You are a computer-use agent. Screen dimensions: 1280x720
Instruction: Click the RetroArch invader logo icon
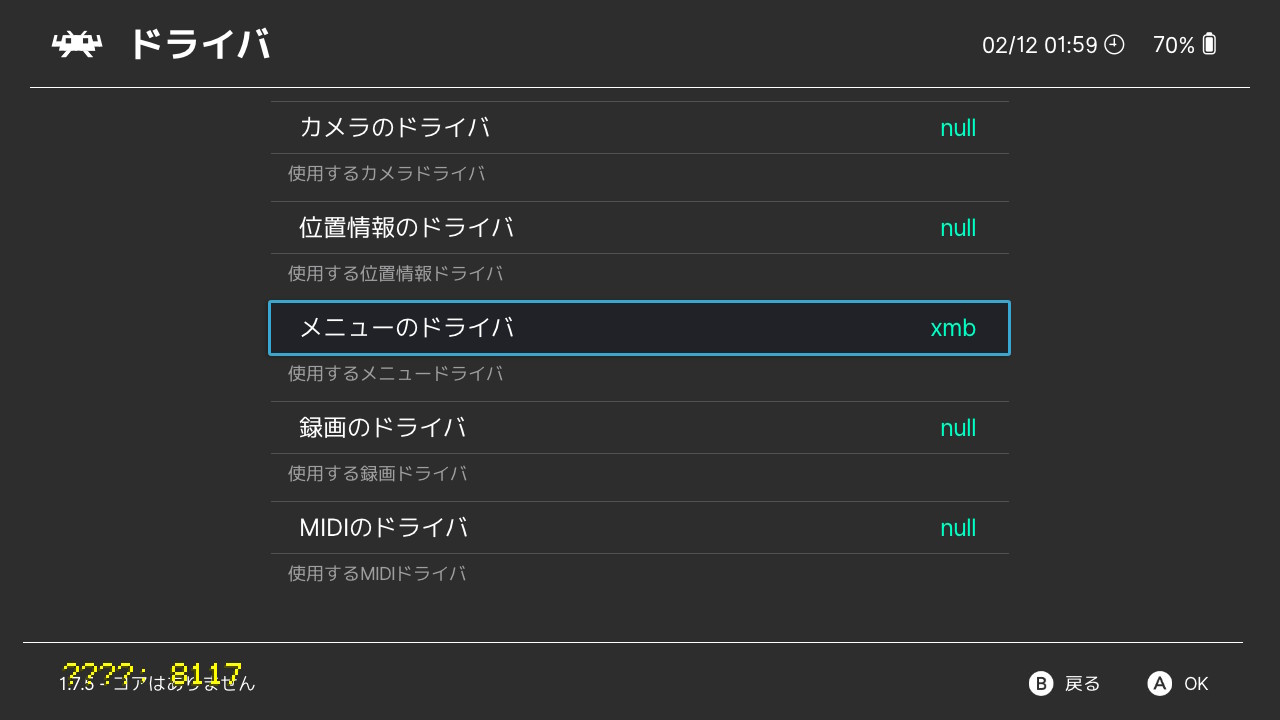point(77,44)
